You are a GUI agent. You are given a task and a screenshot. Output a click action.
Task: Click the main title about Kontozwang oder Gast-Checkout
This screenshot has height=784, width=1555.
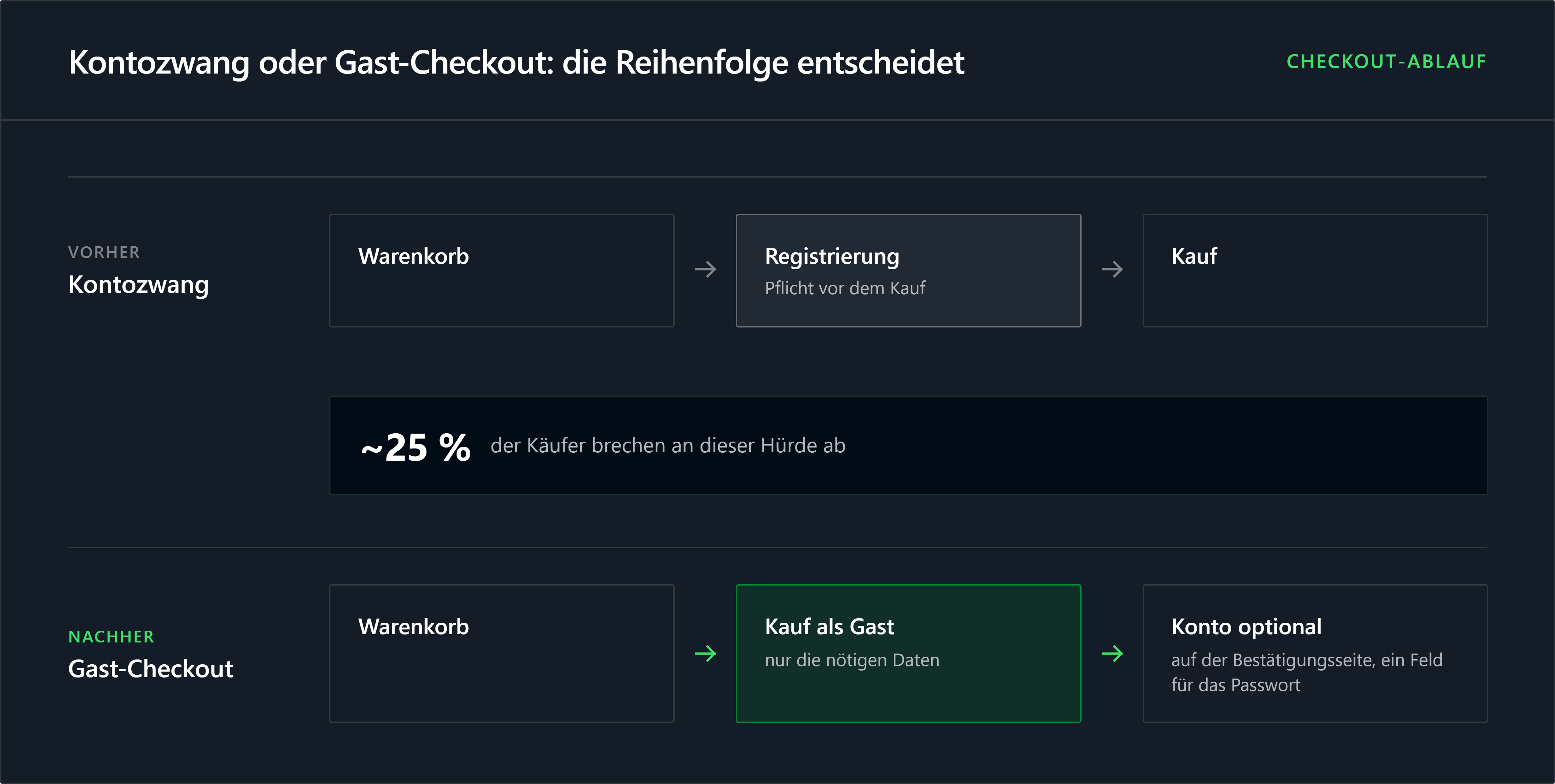click(516, 62)
